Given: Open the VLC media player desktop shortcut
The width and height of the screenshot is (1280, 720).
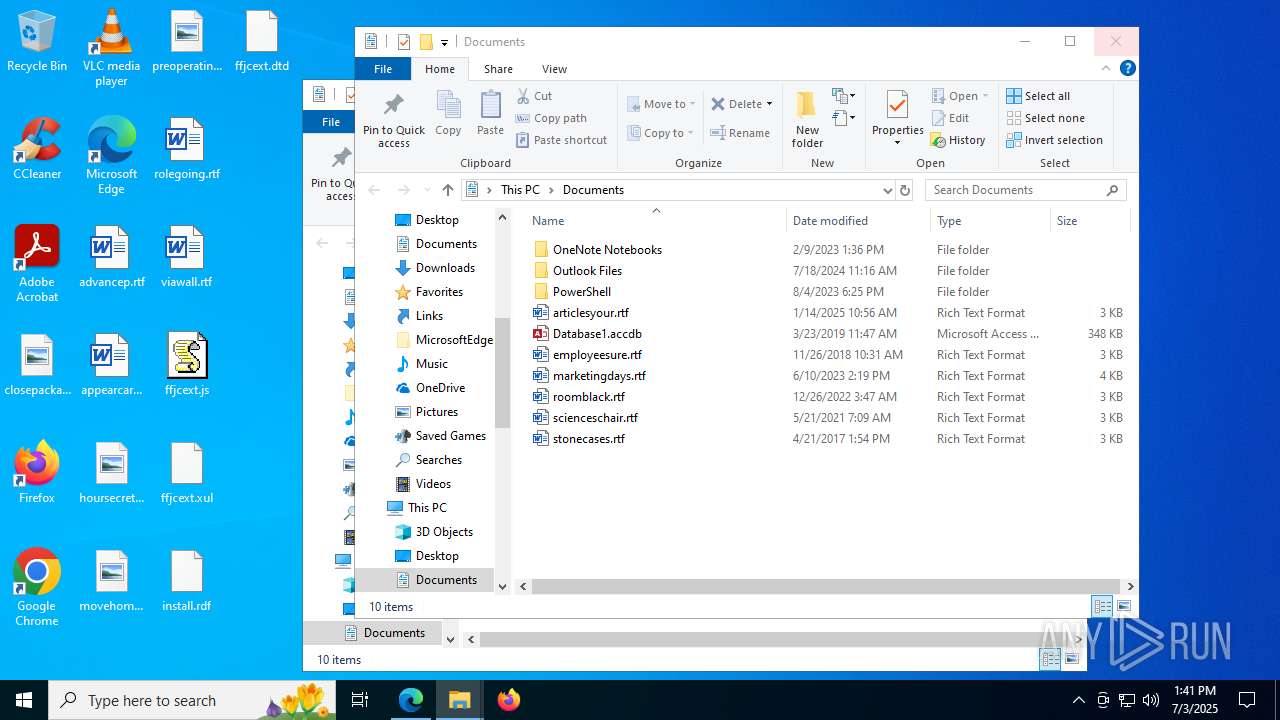Looking at the screenshot, I should click(111, 47).
